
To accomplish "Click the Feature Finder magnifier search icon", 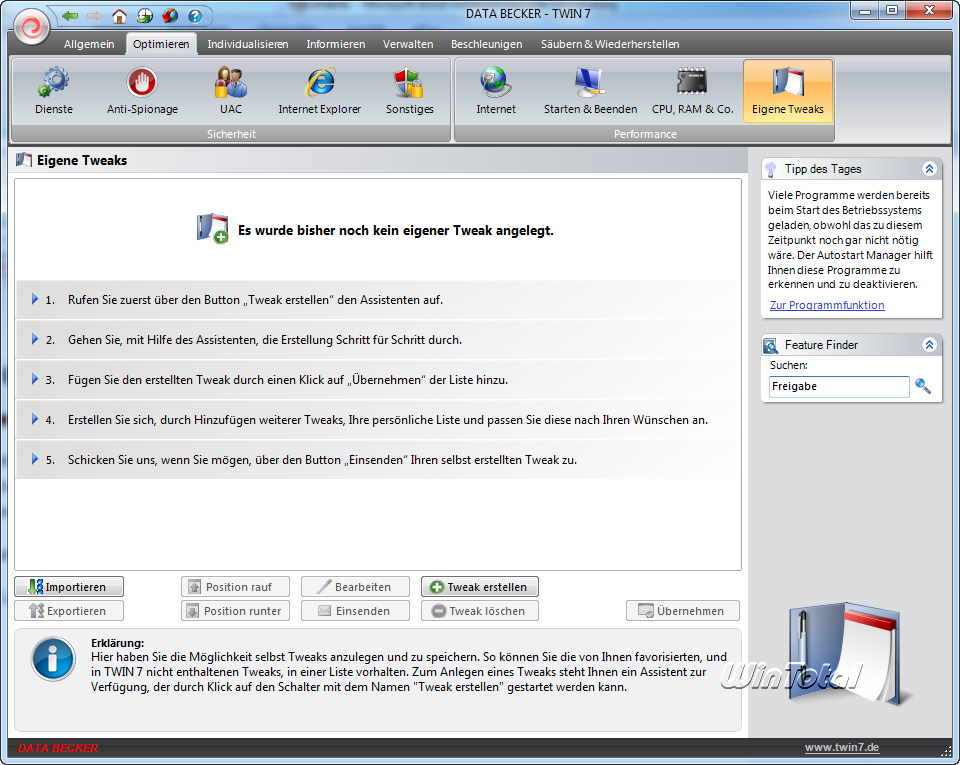I will coord(923,386).
